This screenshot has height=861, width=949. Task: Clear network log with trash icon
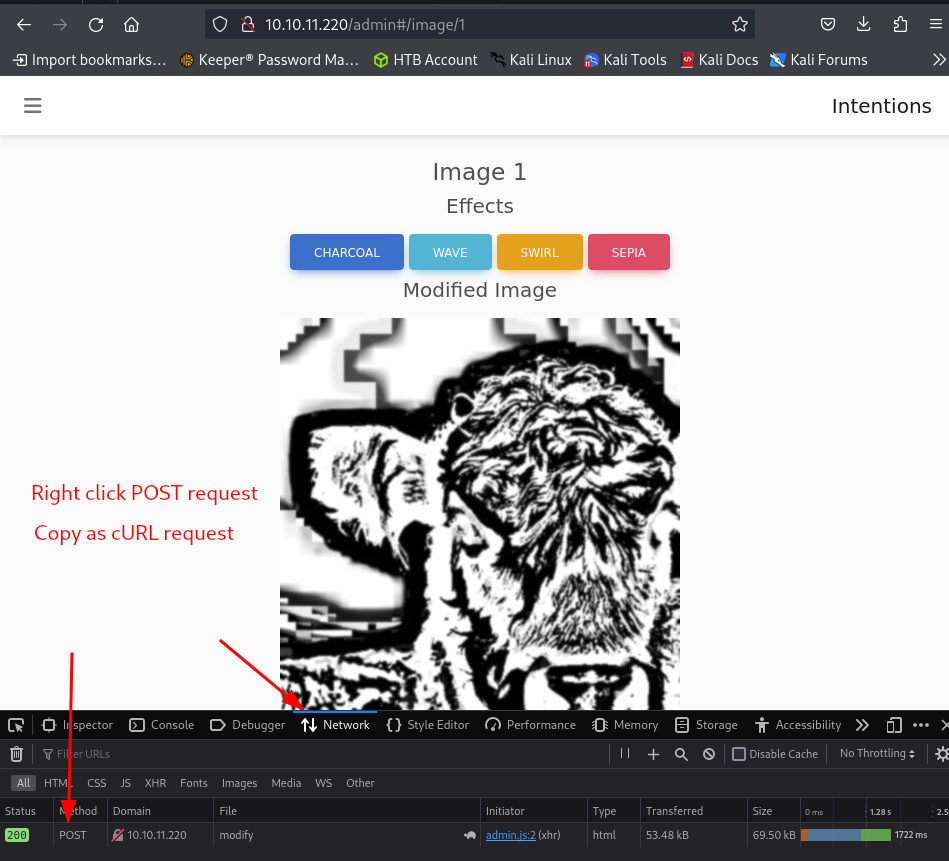[x=16, y=754]
